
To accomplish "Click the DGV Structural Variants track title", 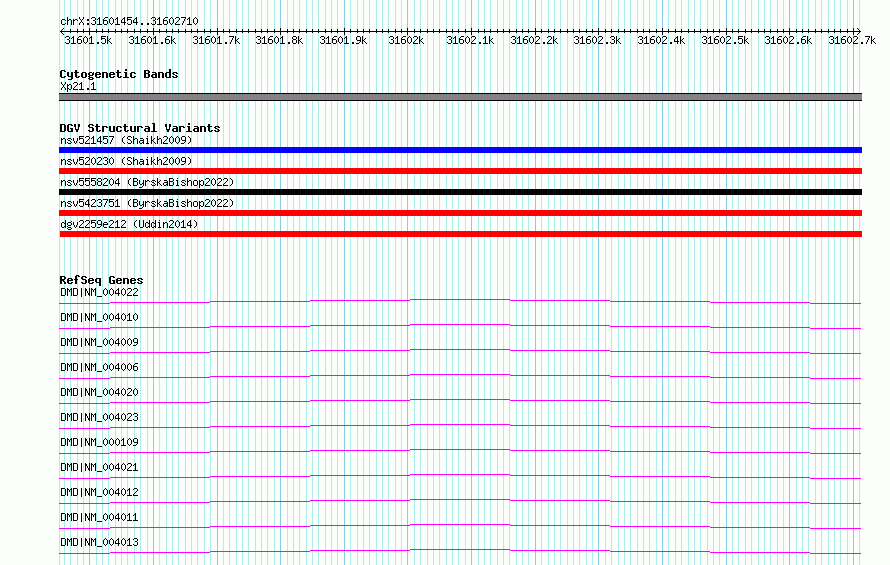I will (140, 128).
